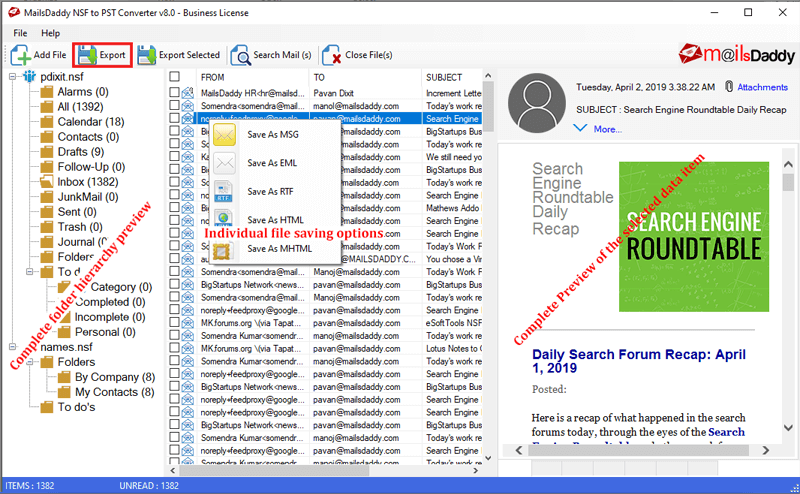Click the By Company folder icon
800x494 pixels.
(64, 377)
